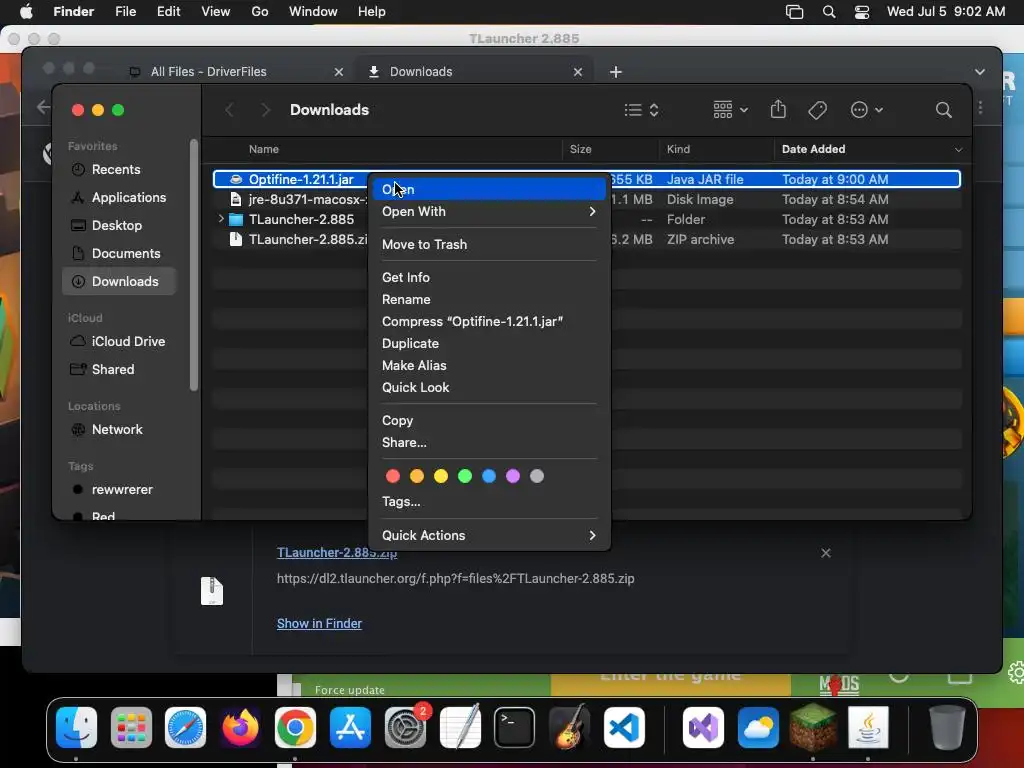
Task: Expand the TLauncher-2.885 folder disclosure triangle
Action: [221, 219]
